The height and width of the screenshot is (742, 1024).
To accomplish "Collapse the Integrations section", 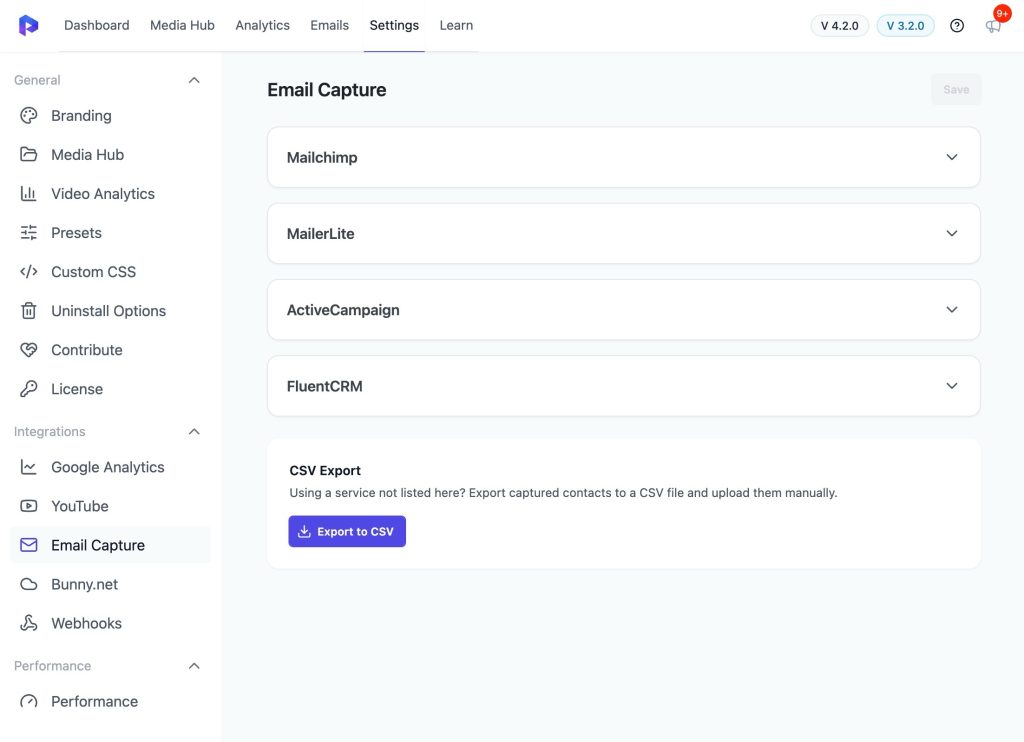I will pos(194,432).
